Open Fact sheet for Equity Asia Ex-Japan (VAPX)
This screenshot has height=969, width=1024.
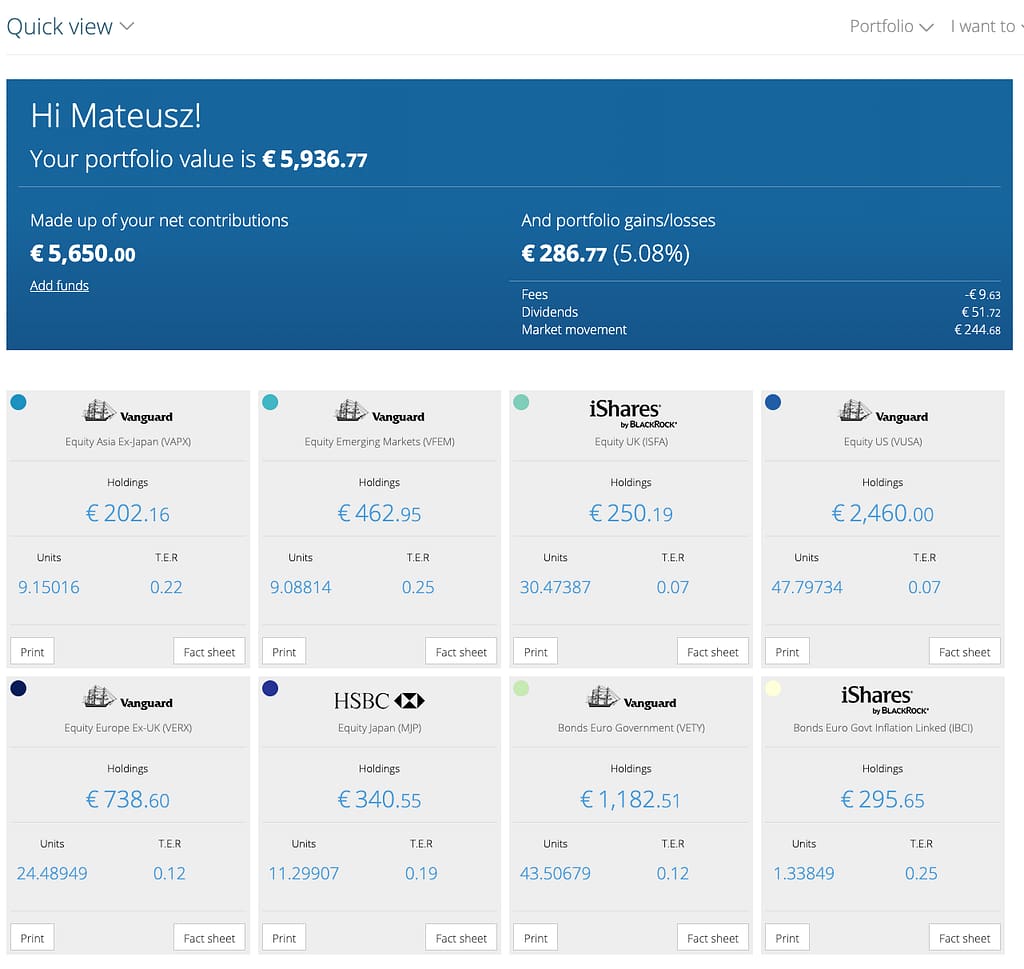(x=209, y=652)
